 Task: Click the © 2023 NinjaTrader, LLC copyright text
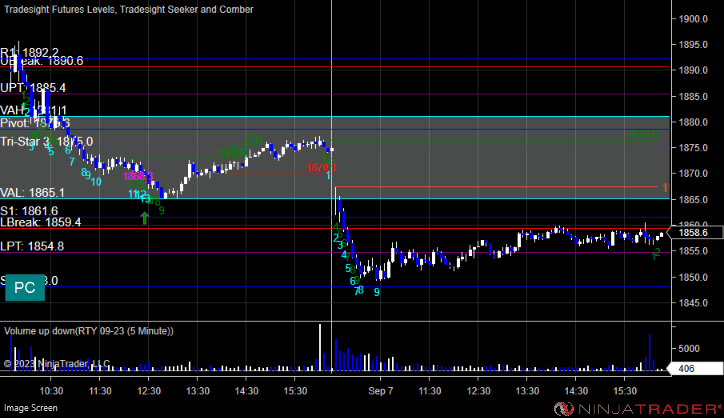click(x=57, y=363)
